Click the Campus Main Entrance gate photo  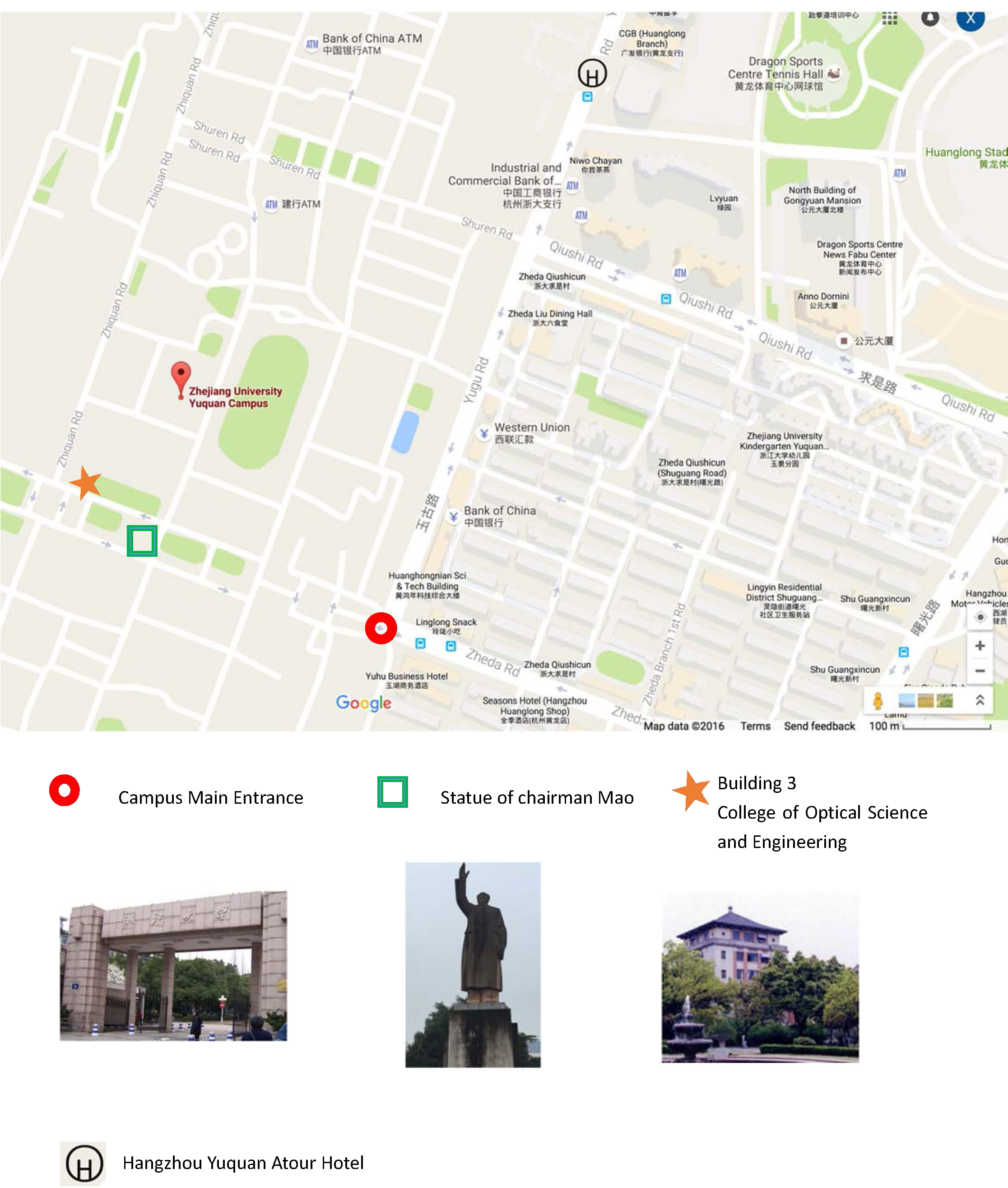(x=174, y=965)
